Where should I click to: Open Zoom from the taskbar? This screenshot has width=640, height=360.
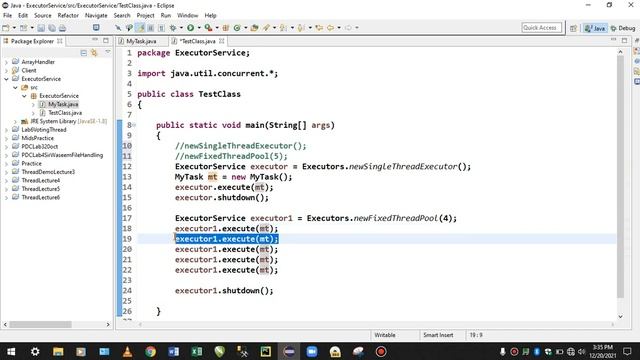(x=312, y=351)
